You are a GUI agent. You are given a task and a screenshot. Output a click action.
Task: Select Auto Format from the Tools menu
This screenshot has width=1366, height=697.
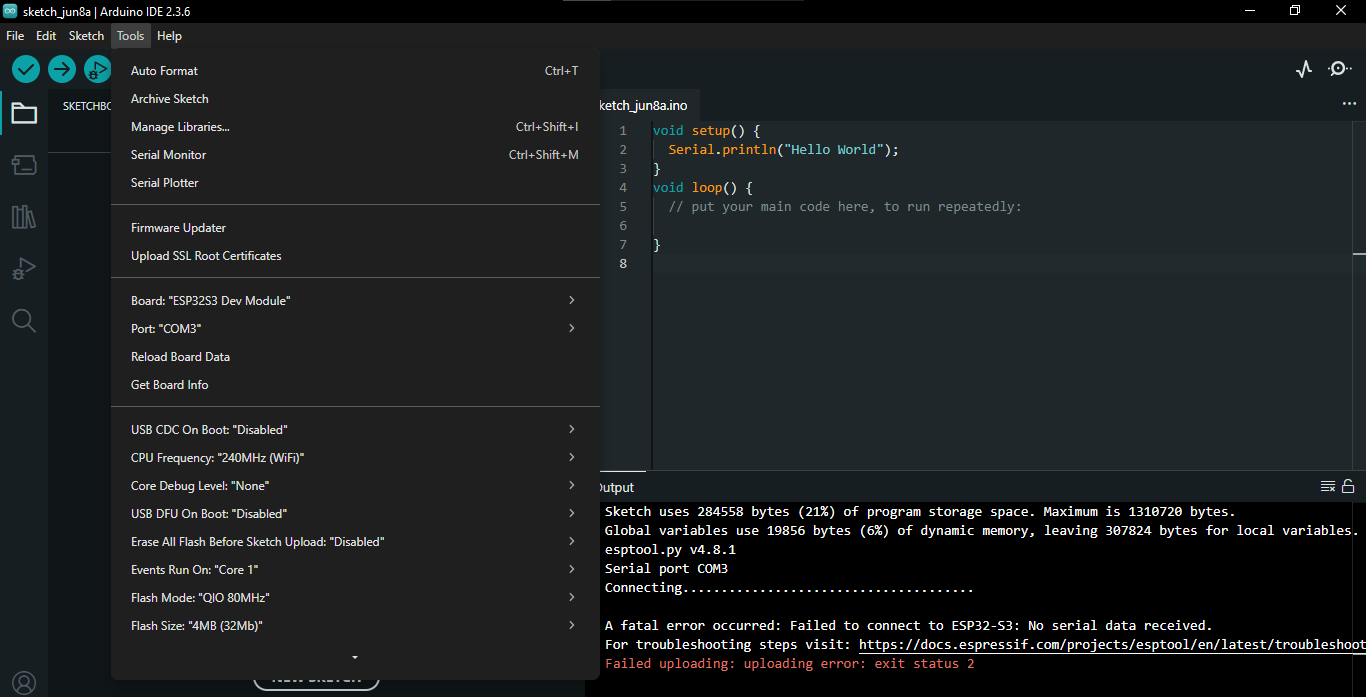click(x=165, y=71)
